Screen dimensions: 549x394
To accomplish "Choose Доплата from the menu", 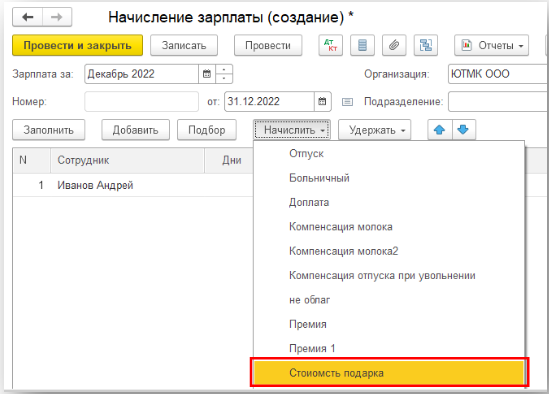I will click(x=389, y=202).
